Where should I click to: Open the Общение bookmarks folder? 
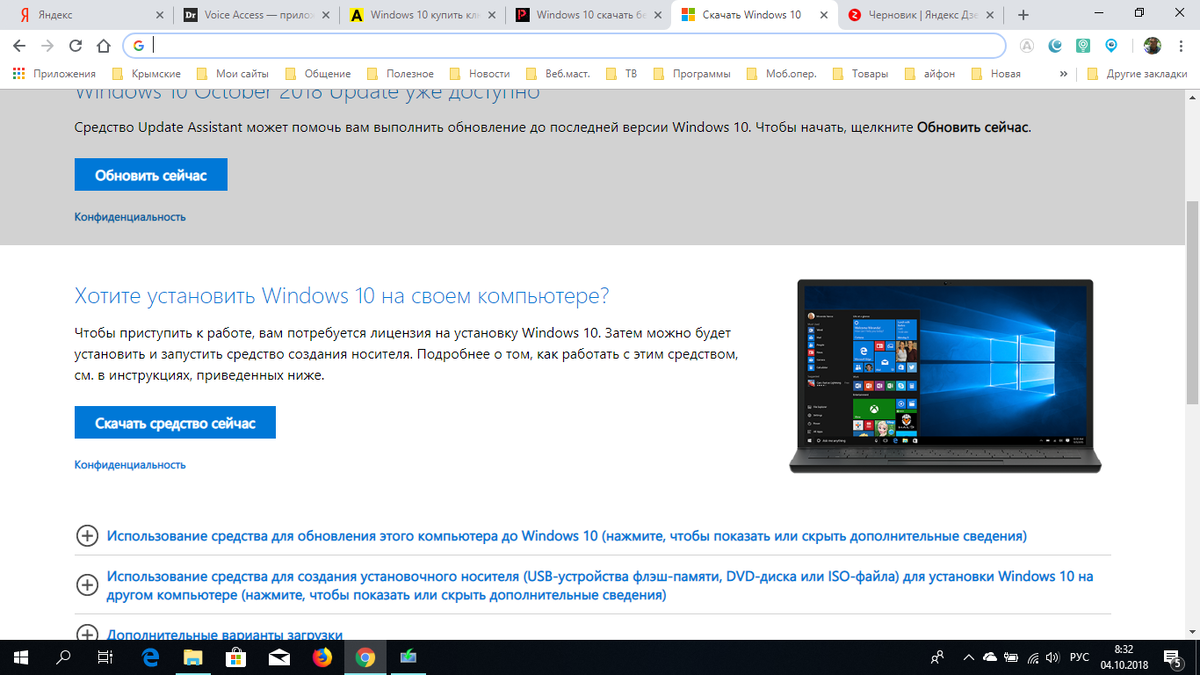click(317, 74)
